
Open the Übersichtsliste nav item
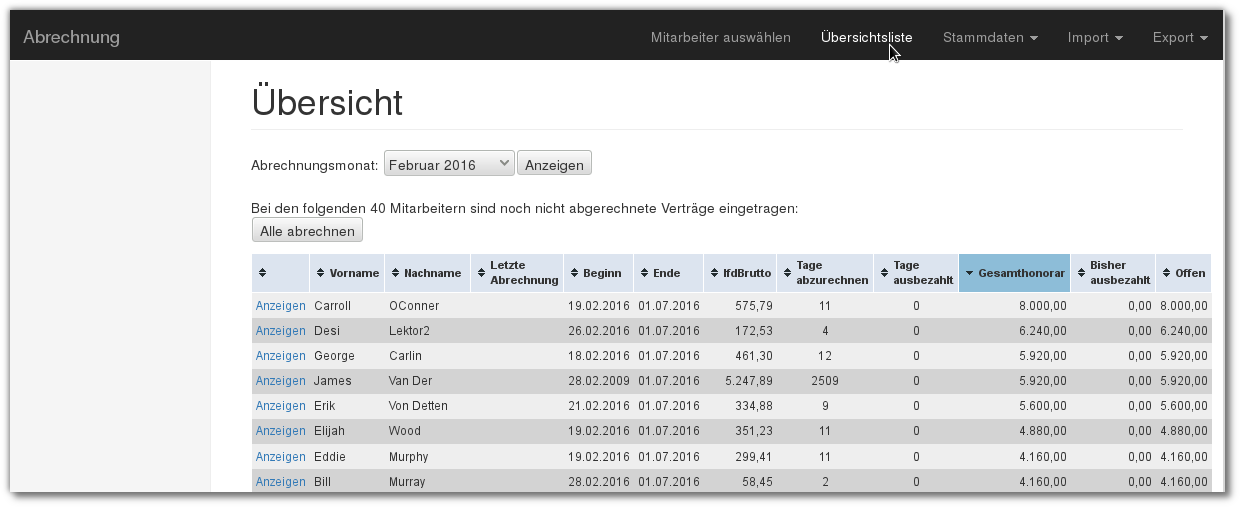[866, 38]
